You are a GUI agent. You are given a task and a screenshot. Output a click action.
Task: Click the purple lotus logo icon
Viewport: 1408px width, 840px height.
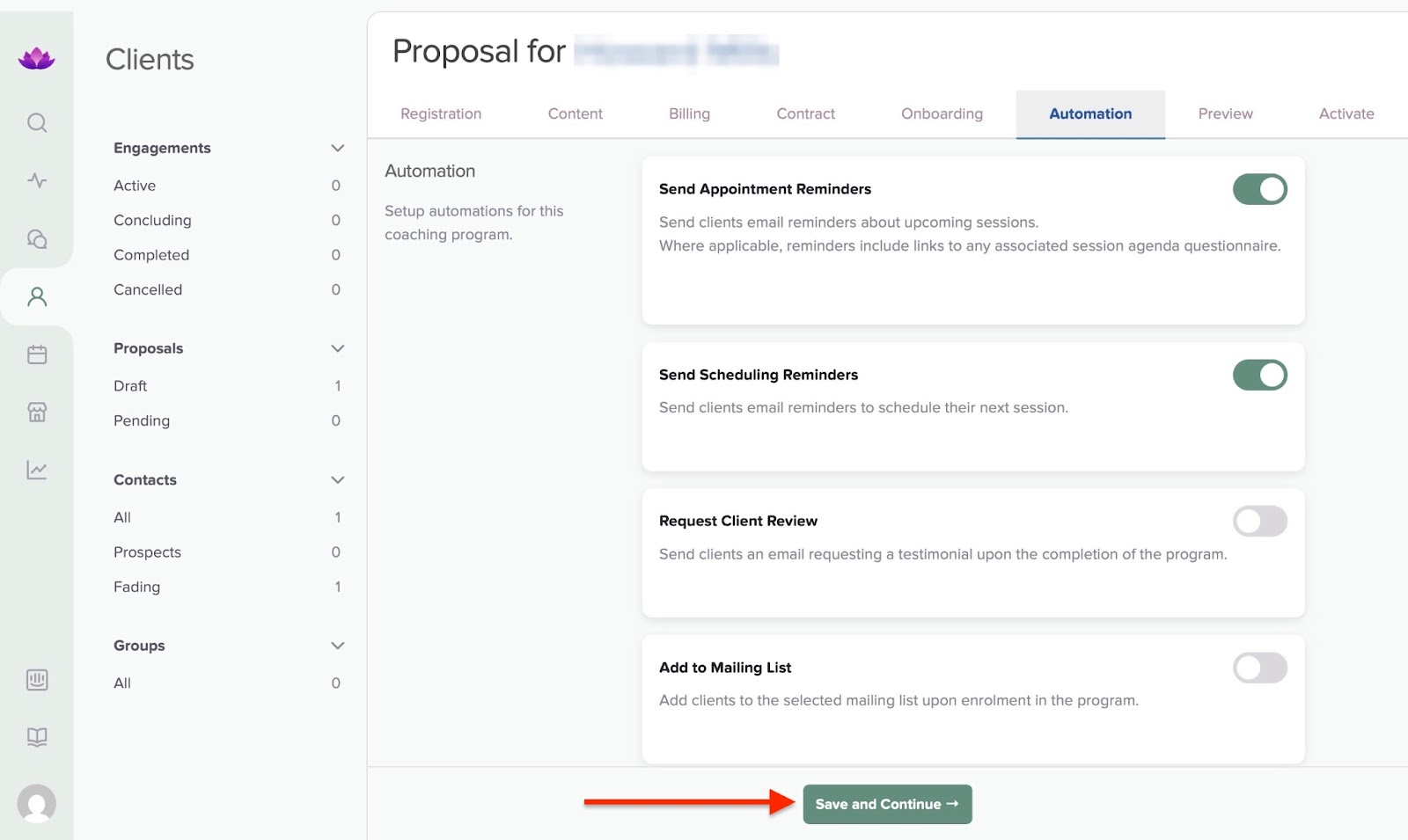[x=36, y=59]
